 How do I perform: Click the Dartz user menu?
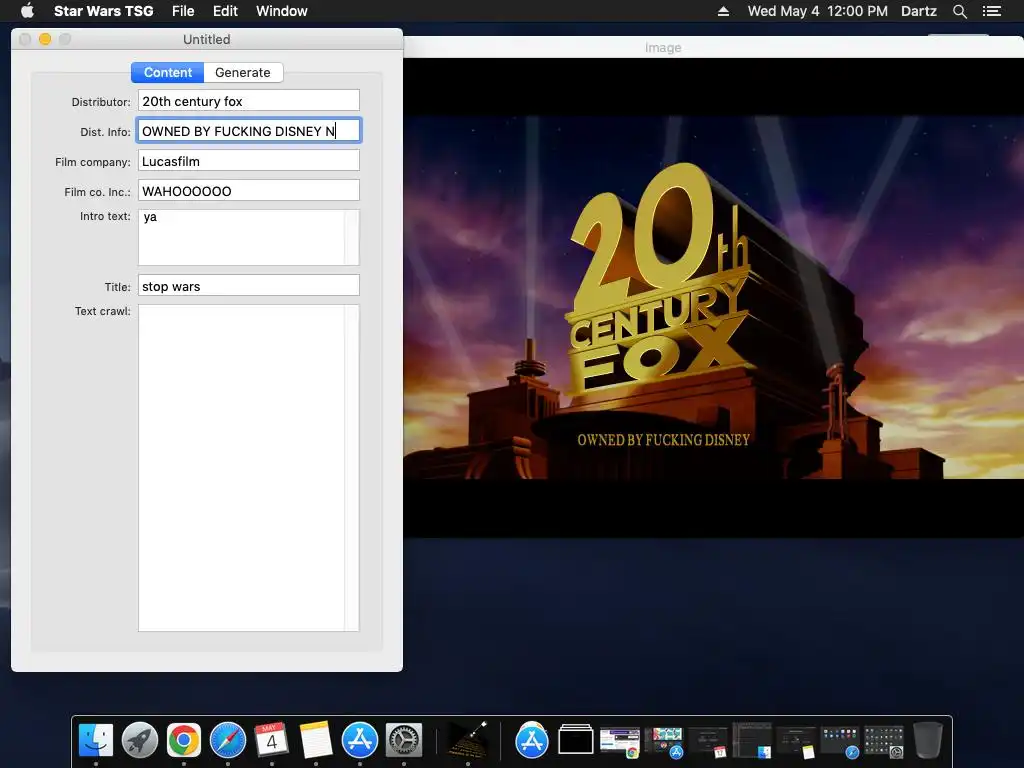pyautogui.click(x=919, y=11)
